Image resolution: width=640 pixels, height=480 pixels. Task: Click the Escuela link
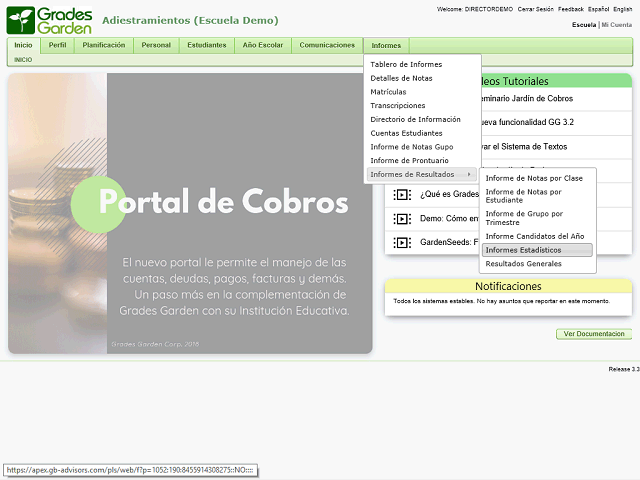(x=584, y=25)
